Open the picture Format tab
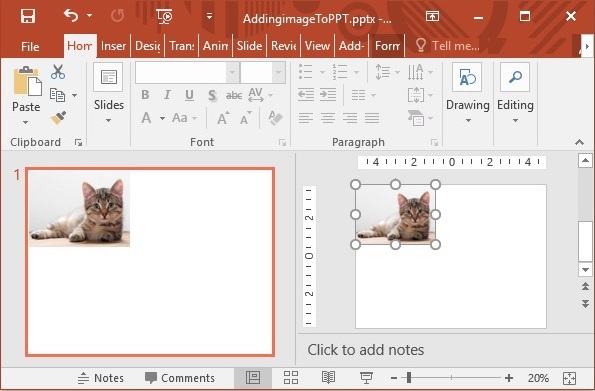The width and height of the screenshot is (595, 391). (387, 46)
